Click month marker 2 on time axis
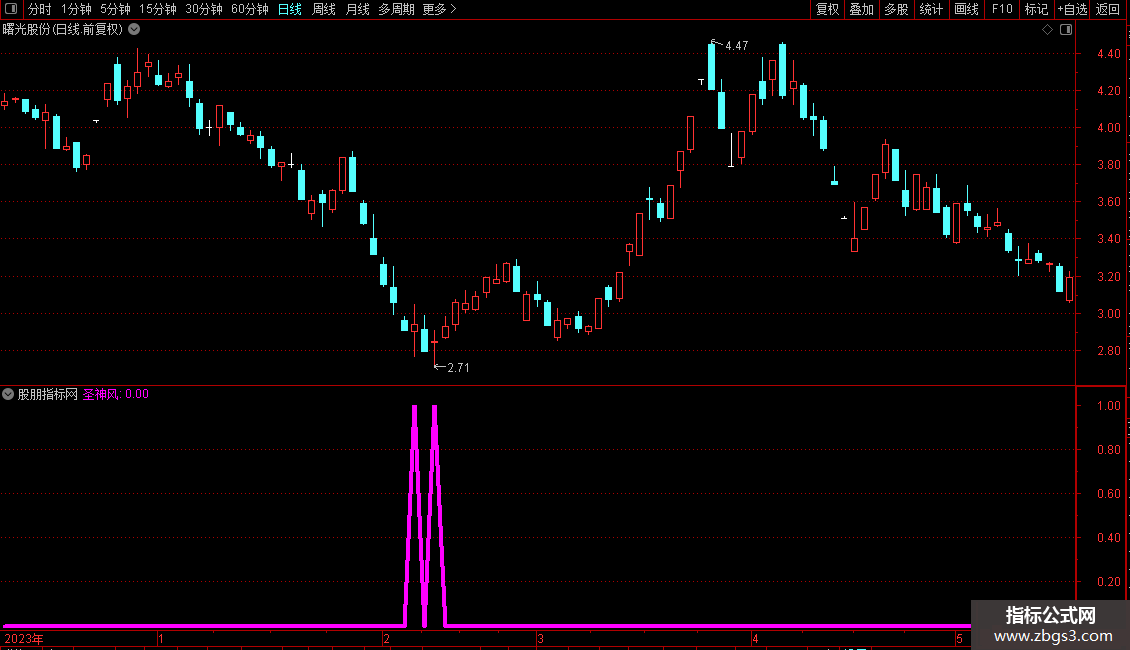Viewport: 1130px width, 650px height. point(386,639)
